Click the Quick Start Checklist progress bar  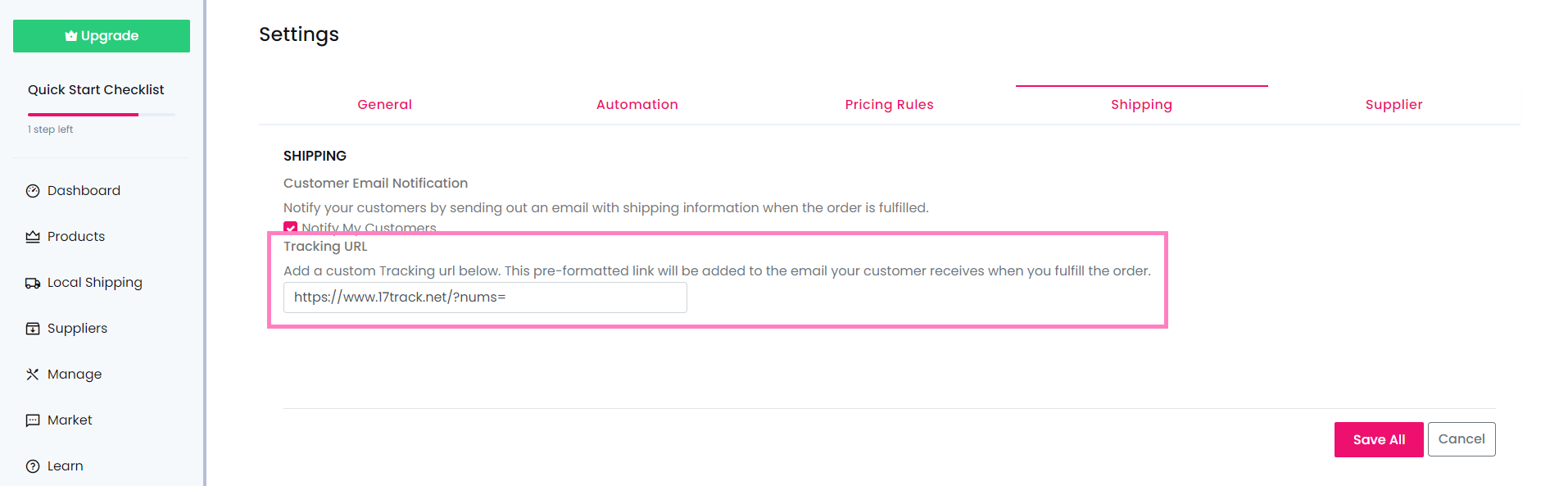click(x=101, y=115)
